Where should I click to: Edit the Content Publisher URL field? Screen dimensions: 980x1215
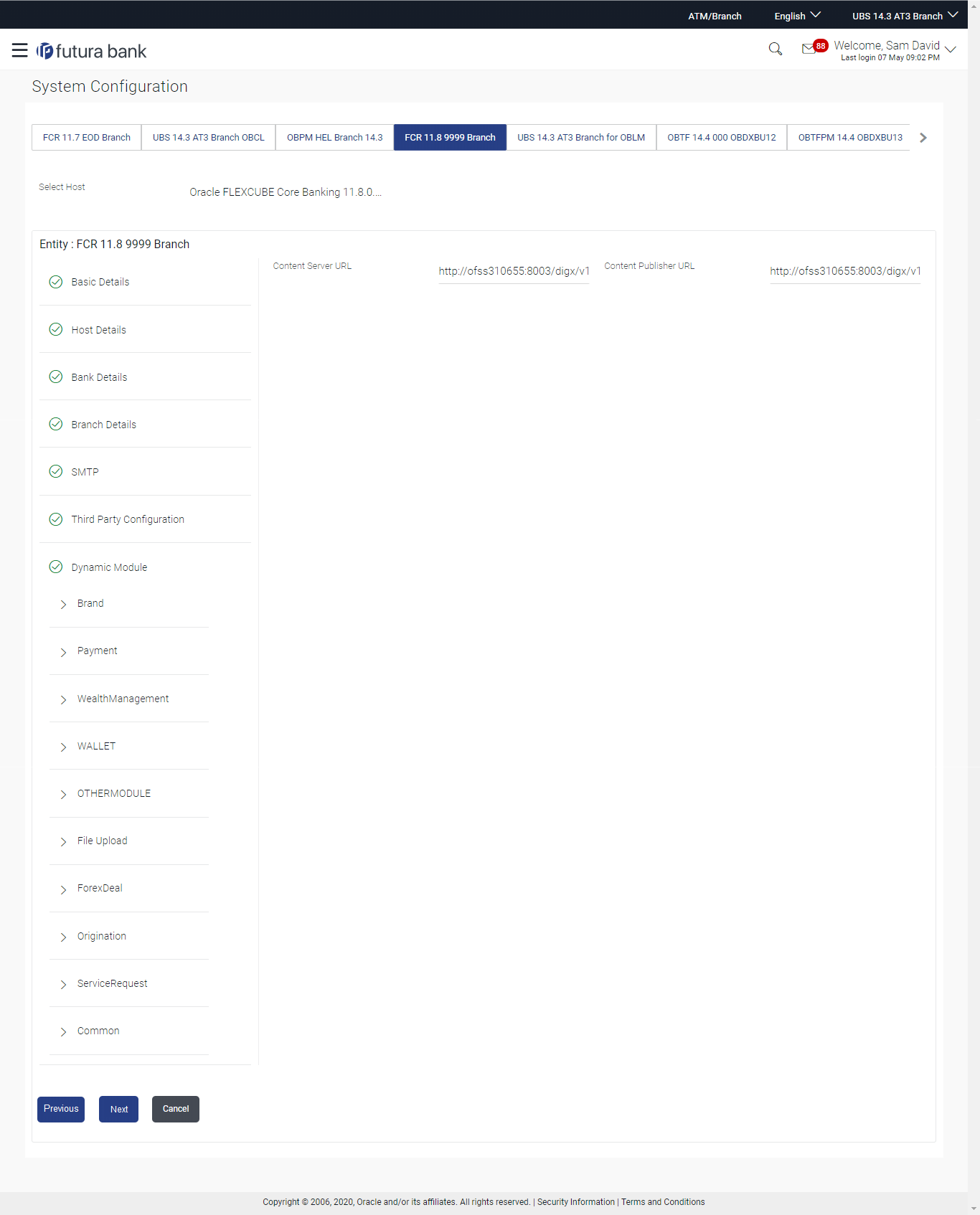845,271
